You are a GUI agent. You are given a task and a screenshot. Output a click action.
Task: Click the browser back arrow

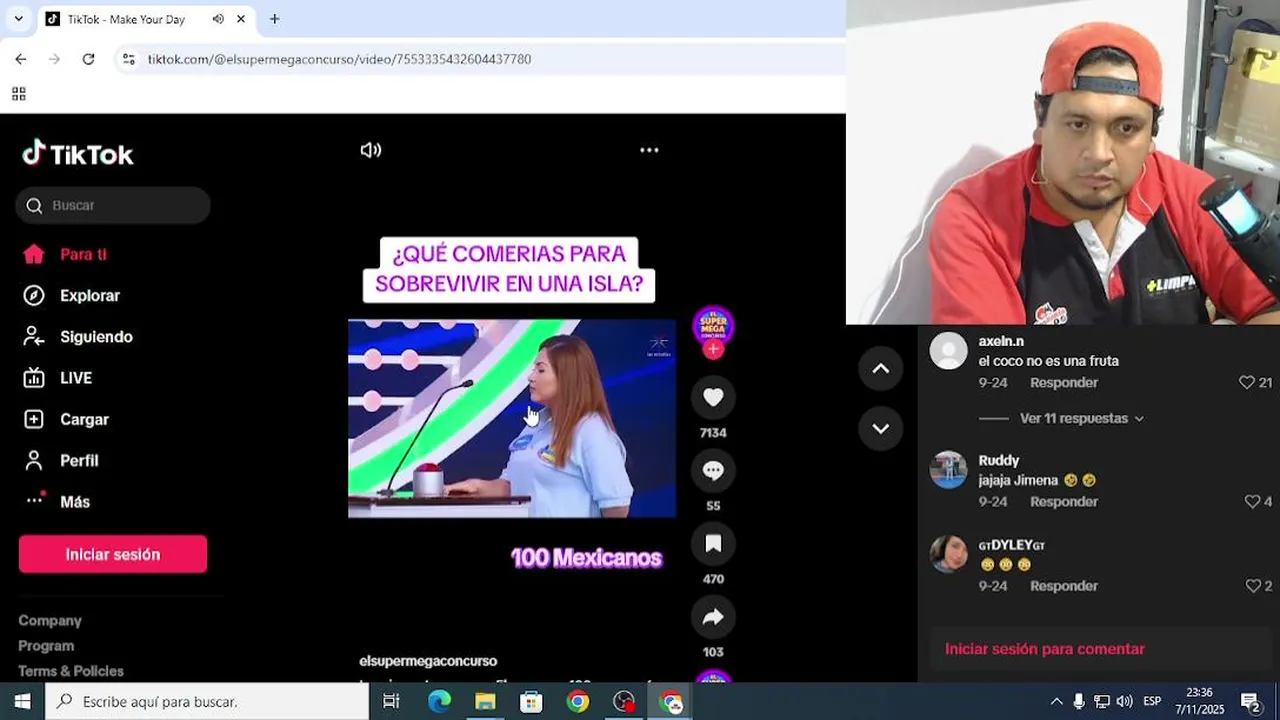[21, 59]
